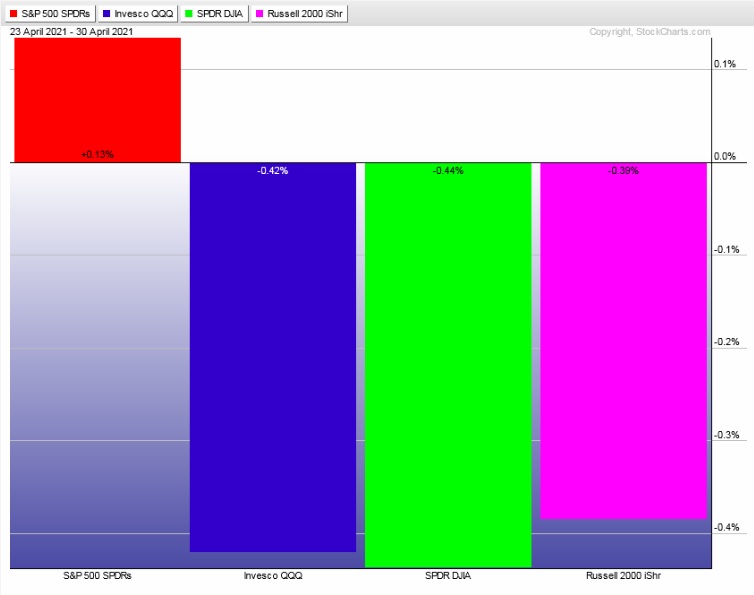Click the blue swatch beside Invesco QQQ

coord(107,13)
